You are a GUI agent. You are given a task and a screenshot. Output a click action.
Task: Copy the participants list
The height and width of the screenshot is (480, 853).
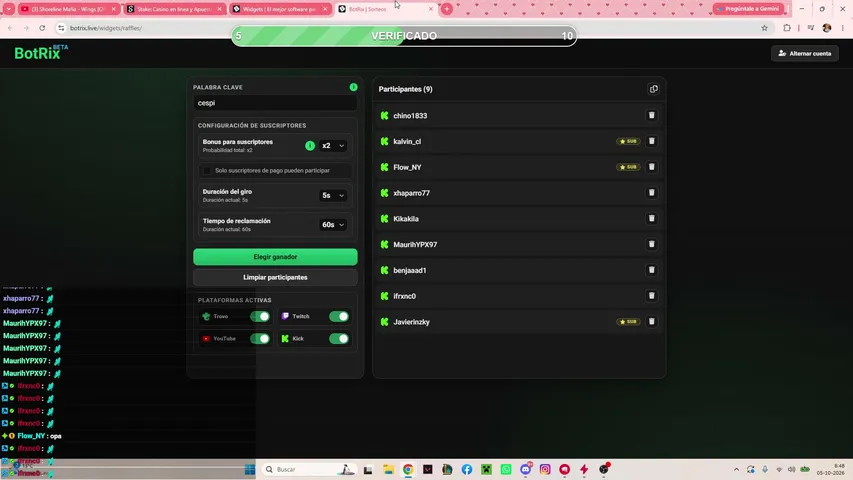pos(653,89)
